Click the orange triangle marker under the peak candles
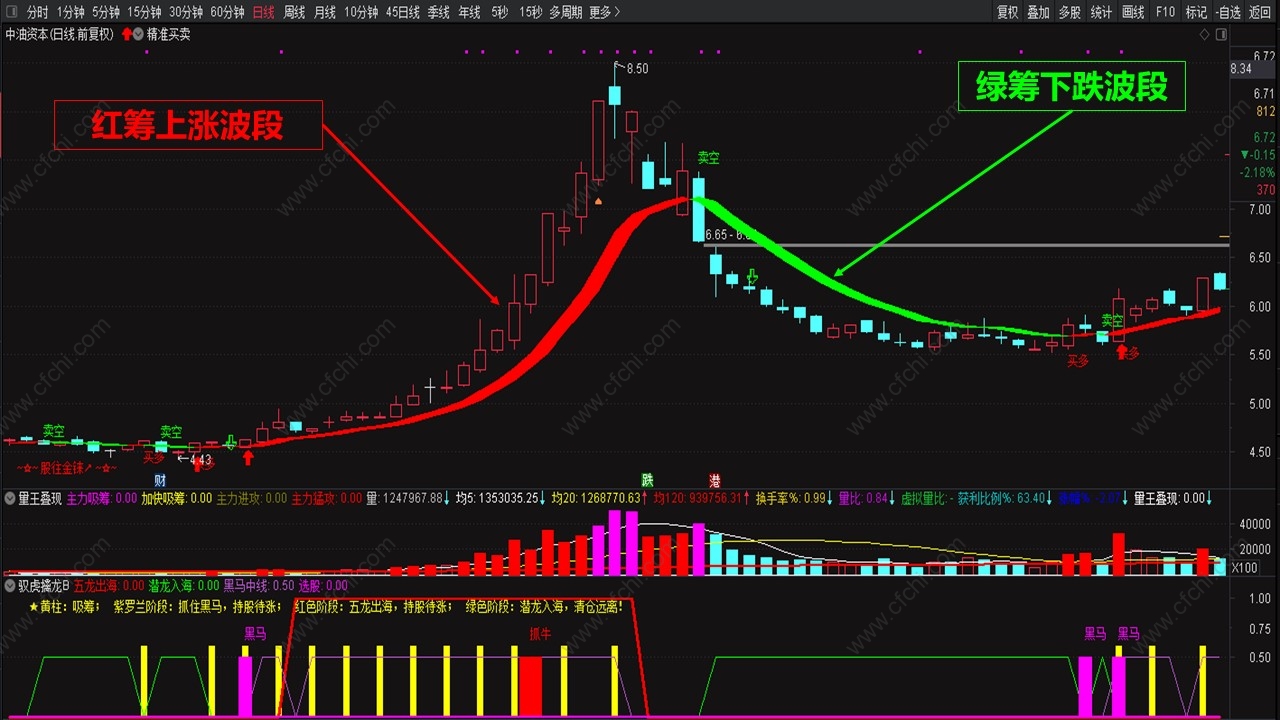1280x720 pixels. pyautogui.click(x=598, y=201)
